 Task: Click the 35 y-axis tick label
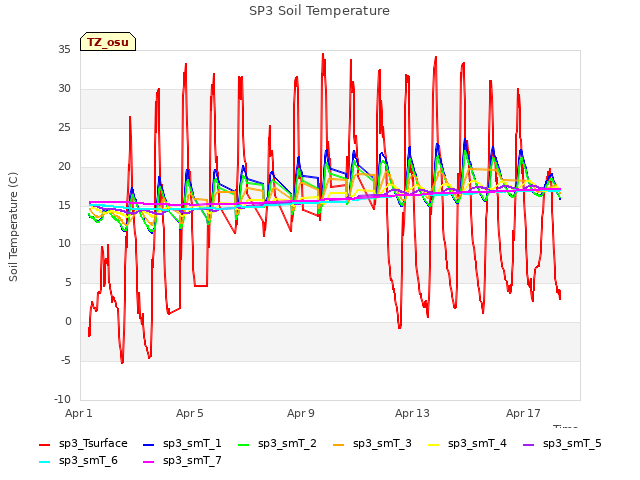[x=64, y=50]
